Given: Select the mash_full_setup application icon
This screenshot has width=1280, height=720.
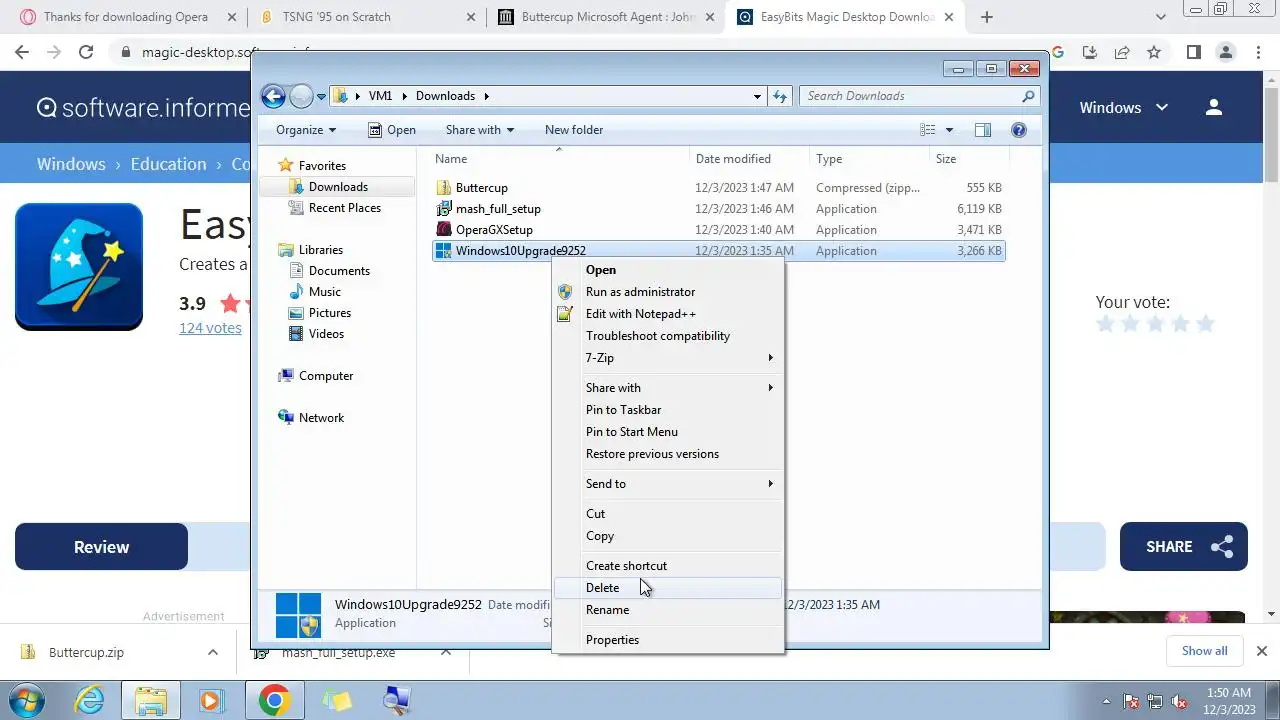Looking at the screenshot, I should pos(444,209).
